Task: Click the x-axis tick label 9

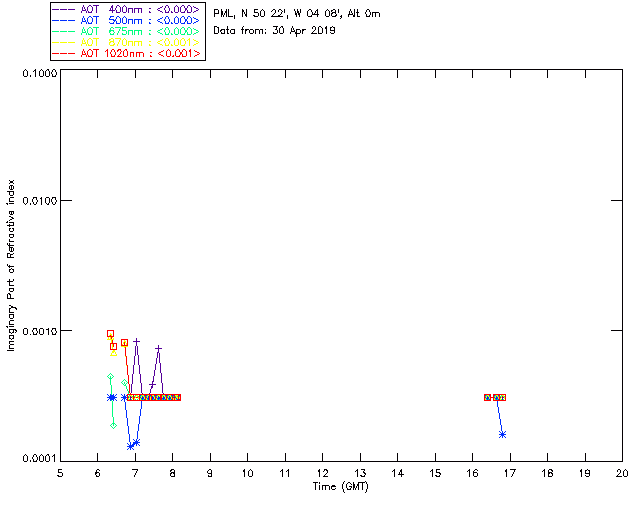Action: (x=210, y=473)
